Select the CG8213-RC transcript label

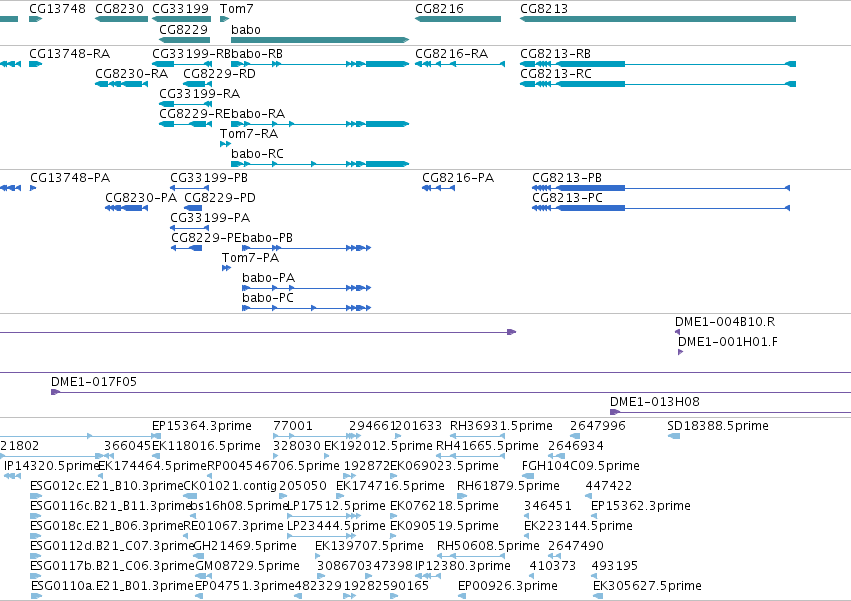coord(556,74)
